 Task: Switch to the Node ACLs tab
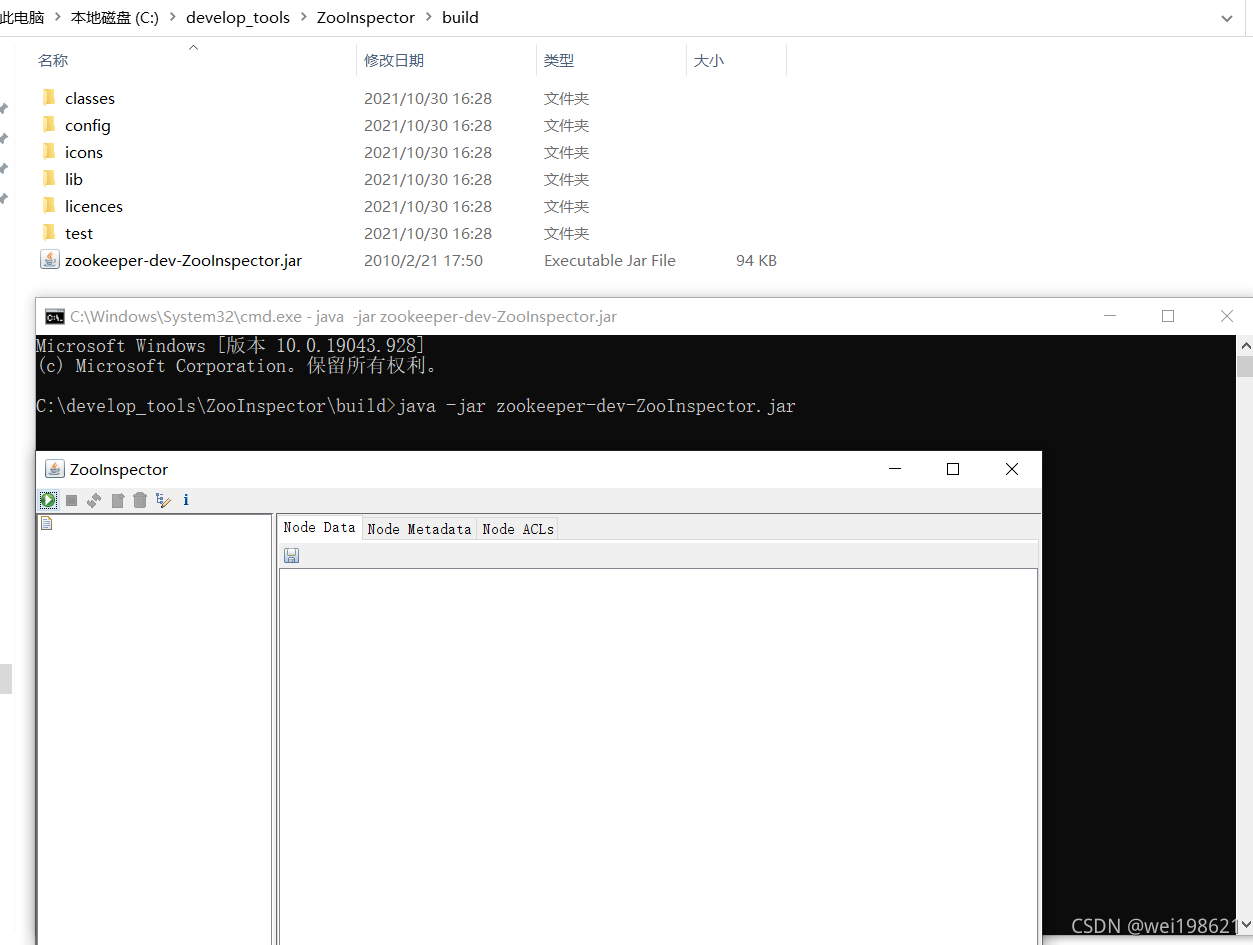coord(518,529)
